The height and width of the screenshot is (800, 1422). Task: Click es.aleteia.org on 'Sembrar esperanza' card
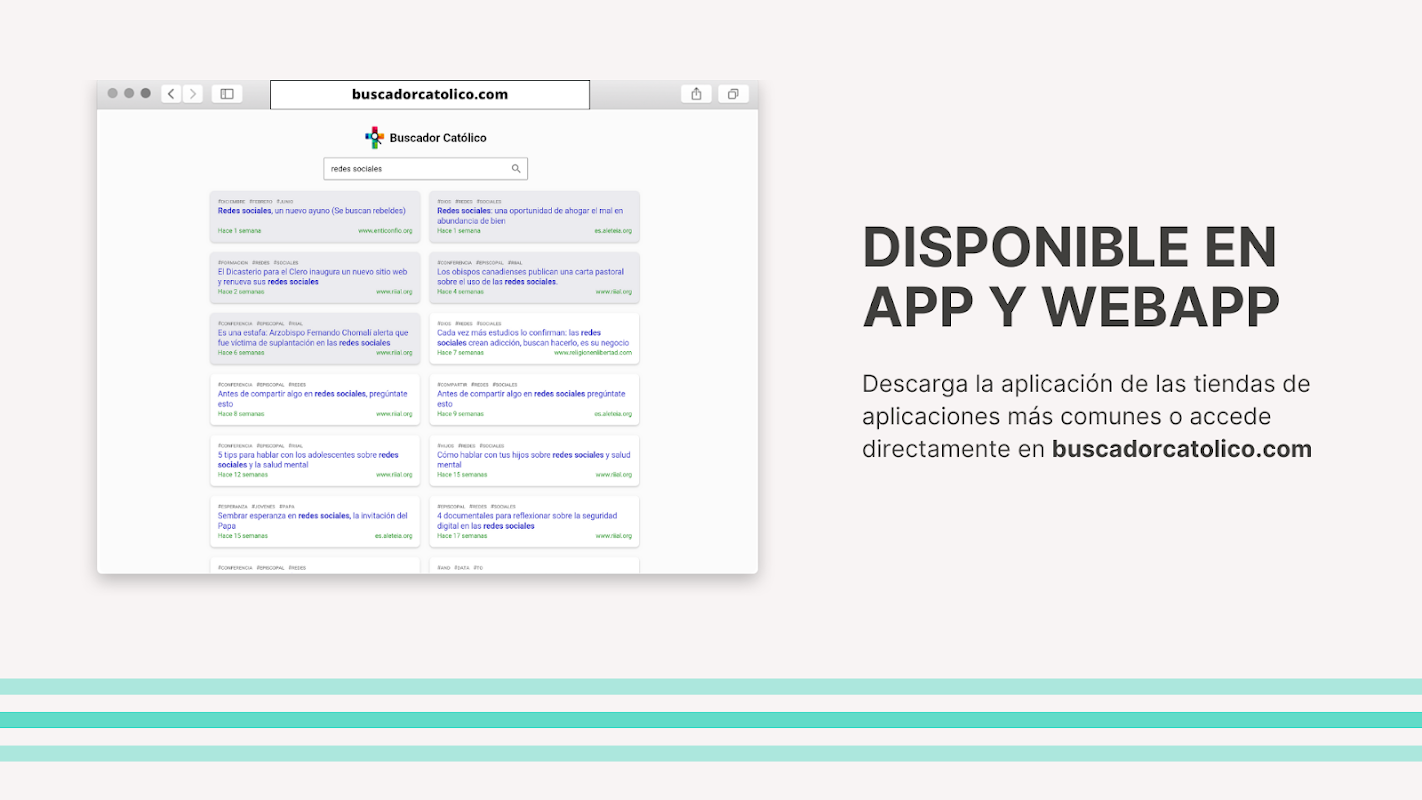(x=393, y=535)
